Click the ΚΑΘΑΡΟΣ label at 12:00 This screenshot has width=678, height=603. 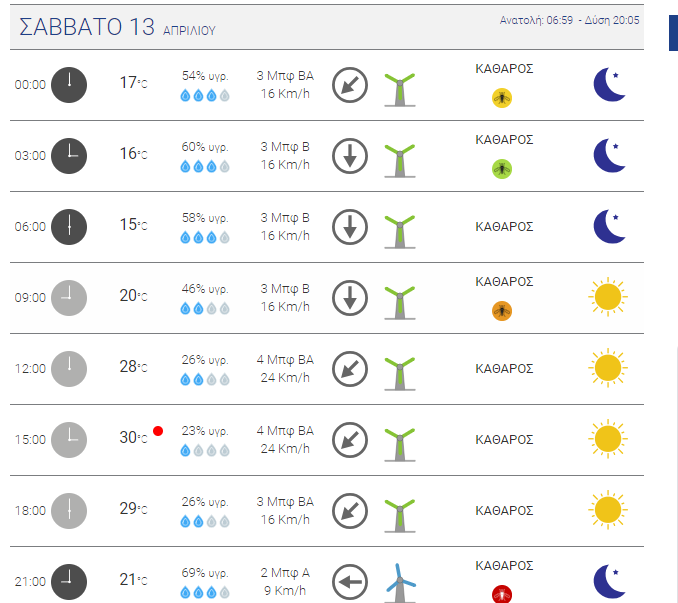click(504, 369)
